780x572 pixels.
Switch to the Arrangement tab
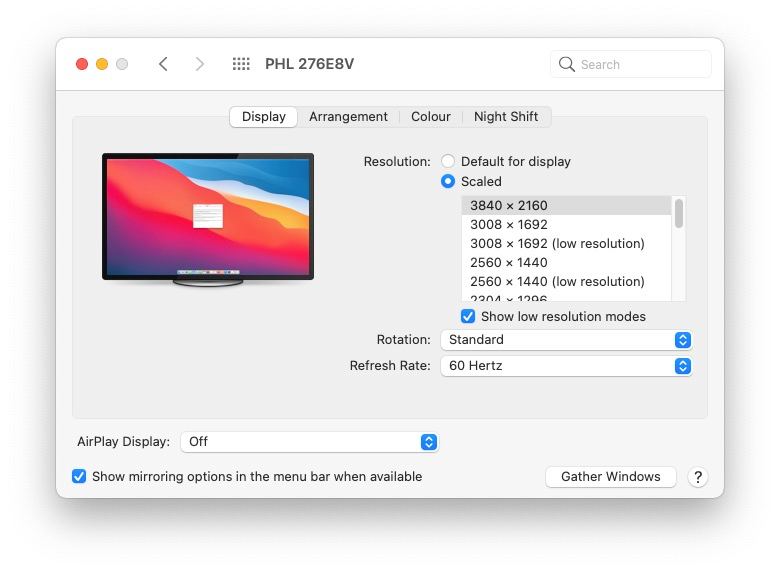[348, 117]
